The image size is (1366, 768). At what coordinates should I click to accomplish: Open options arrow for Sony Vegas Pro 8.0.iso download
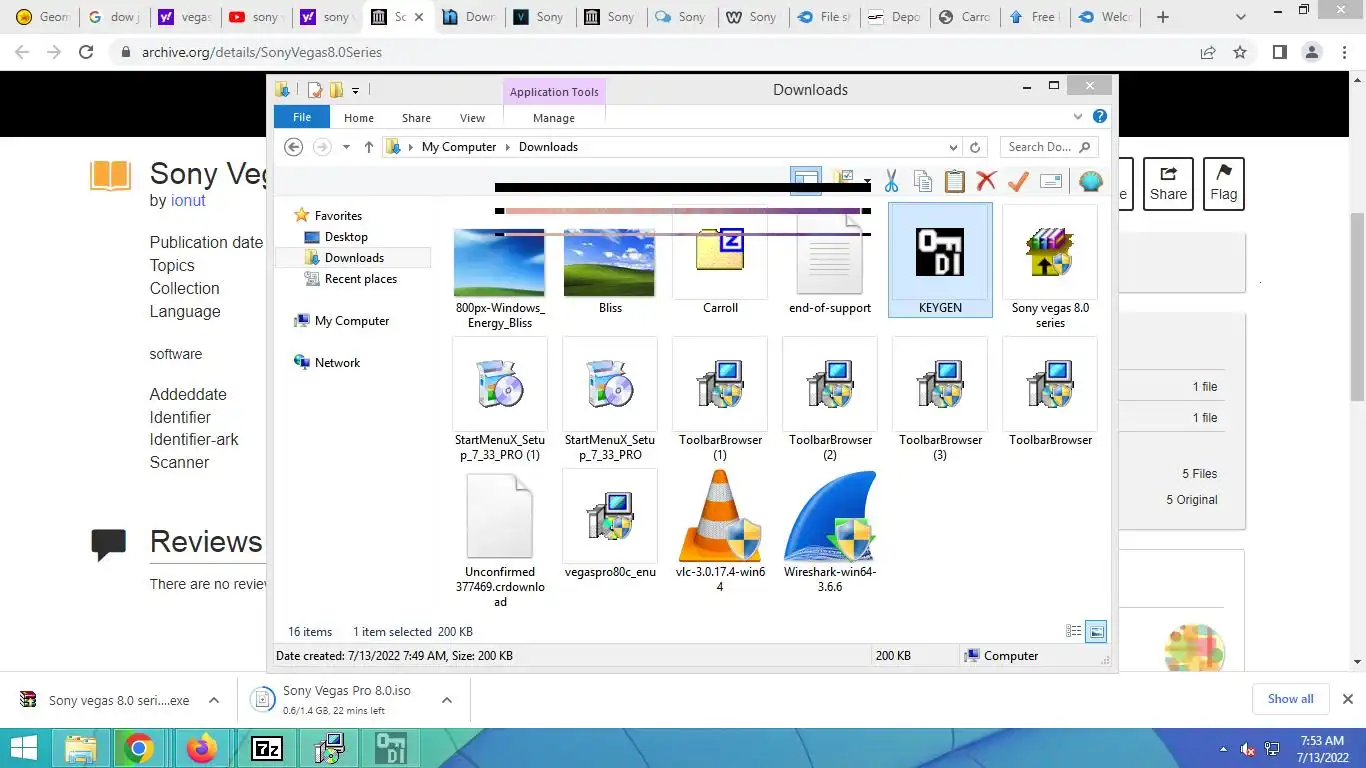coord(446,700)
